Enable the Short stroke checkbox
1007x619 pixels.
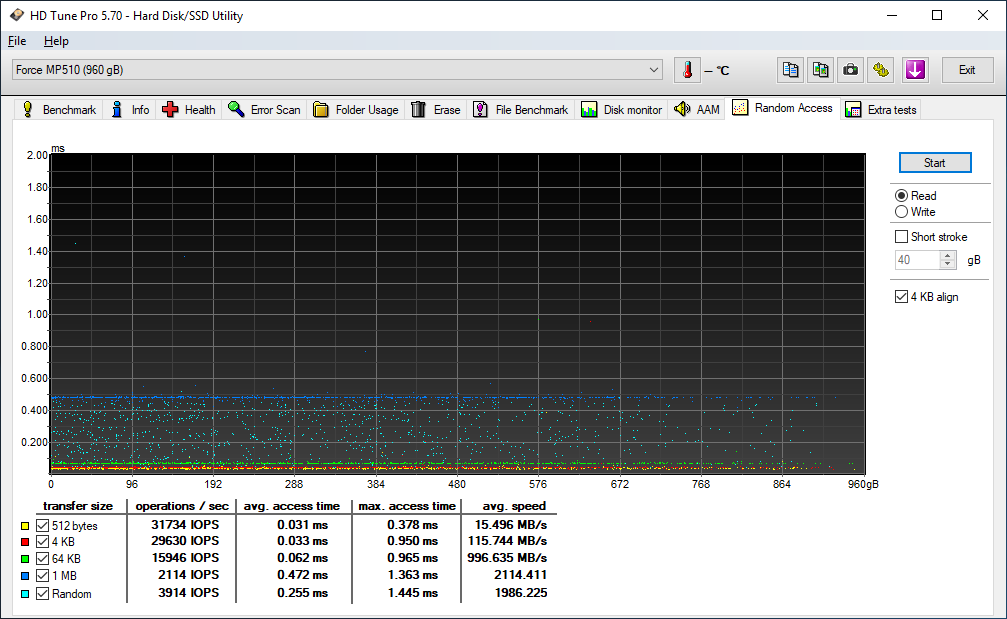(902, 237)
